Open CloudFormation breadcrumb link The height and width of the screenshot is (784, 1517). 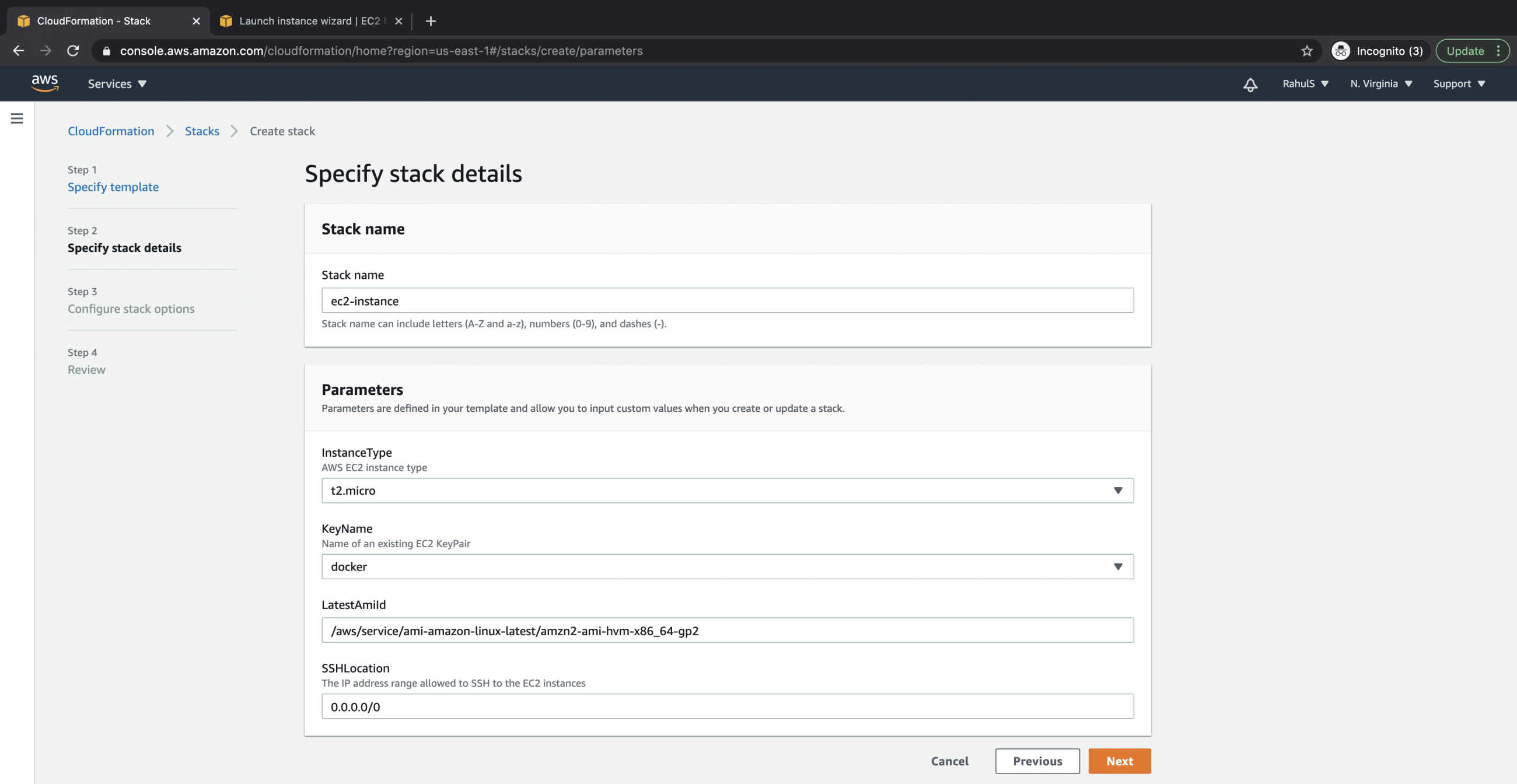[111, 131]
